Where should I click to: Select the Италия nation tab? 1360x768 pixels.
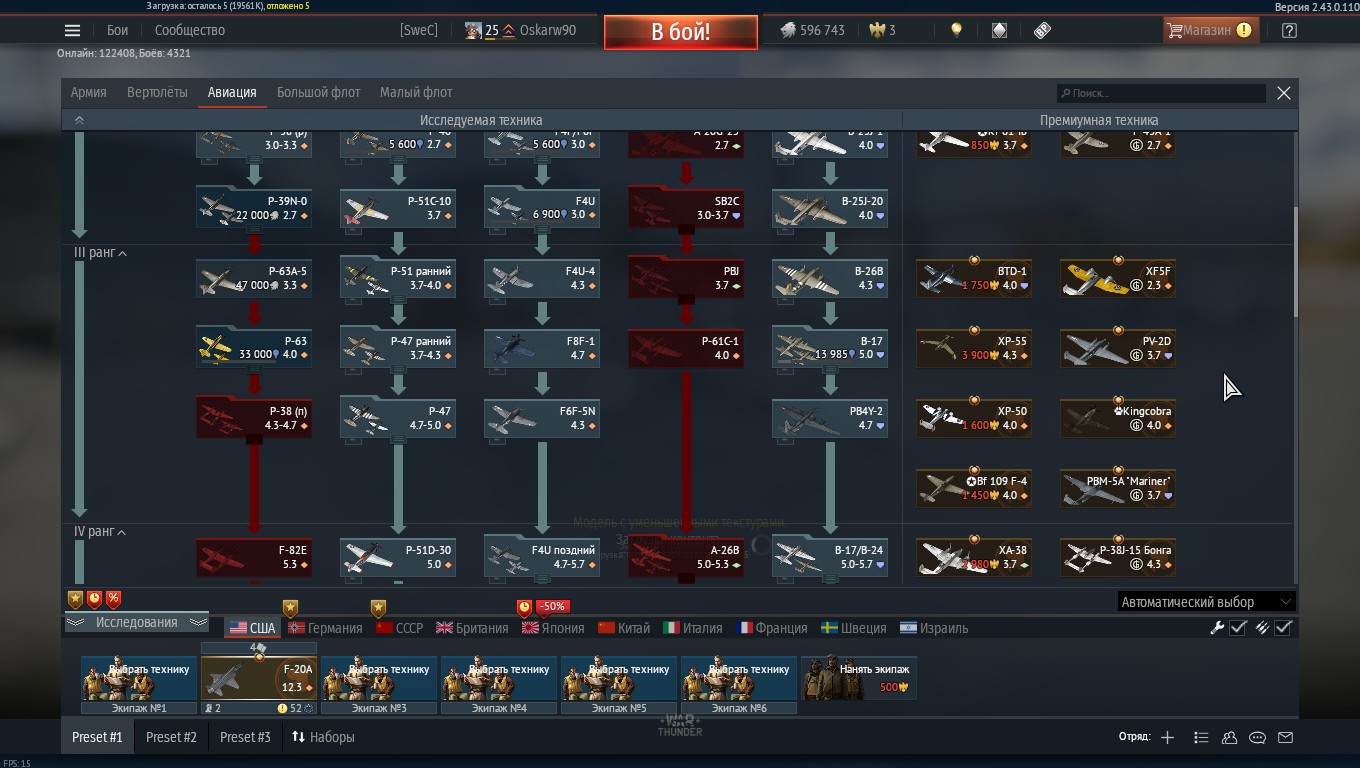pyautogui.click(x=693, y=628)
